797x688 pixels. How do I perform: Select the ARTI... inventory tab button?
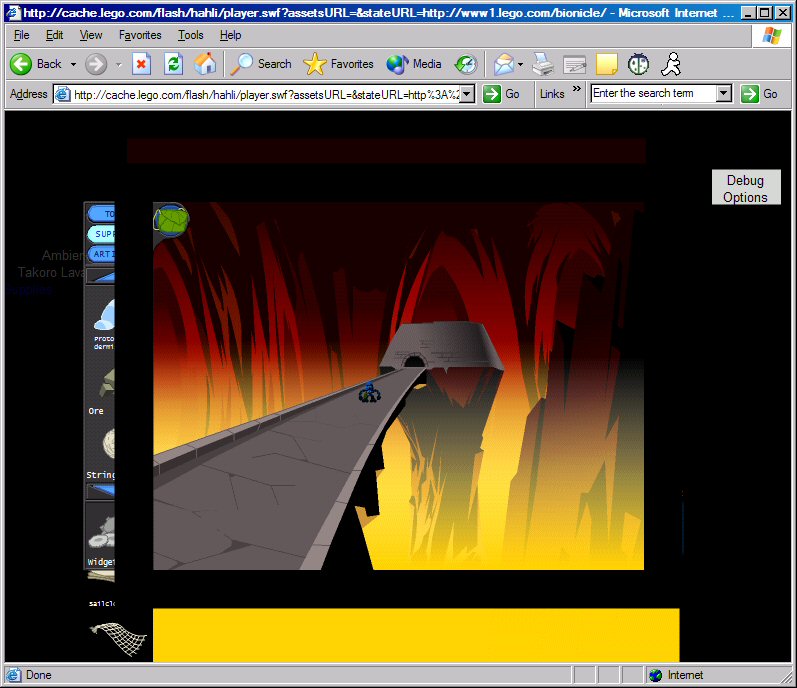[x=101, y=254]
